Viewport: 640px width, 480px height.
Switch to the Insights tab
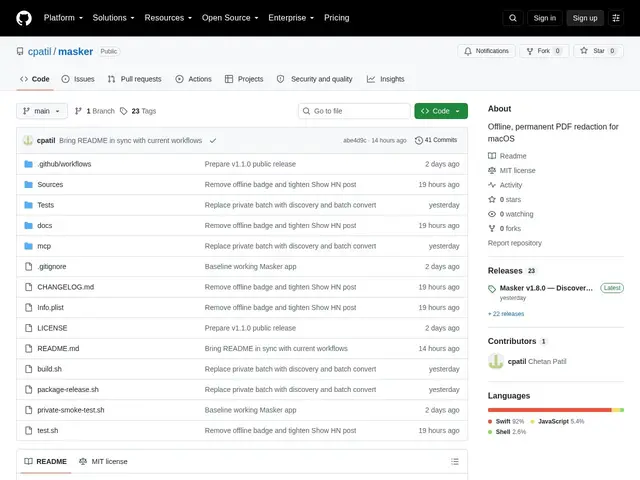386,79
